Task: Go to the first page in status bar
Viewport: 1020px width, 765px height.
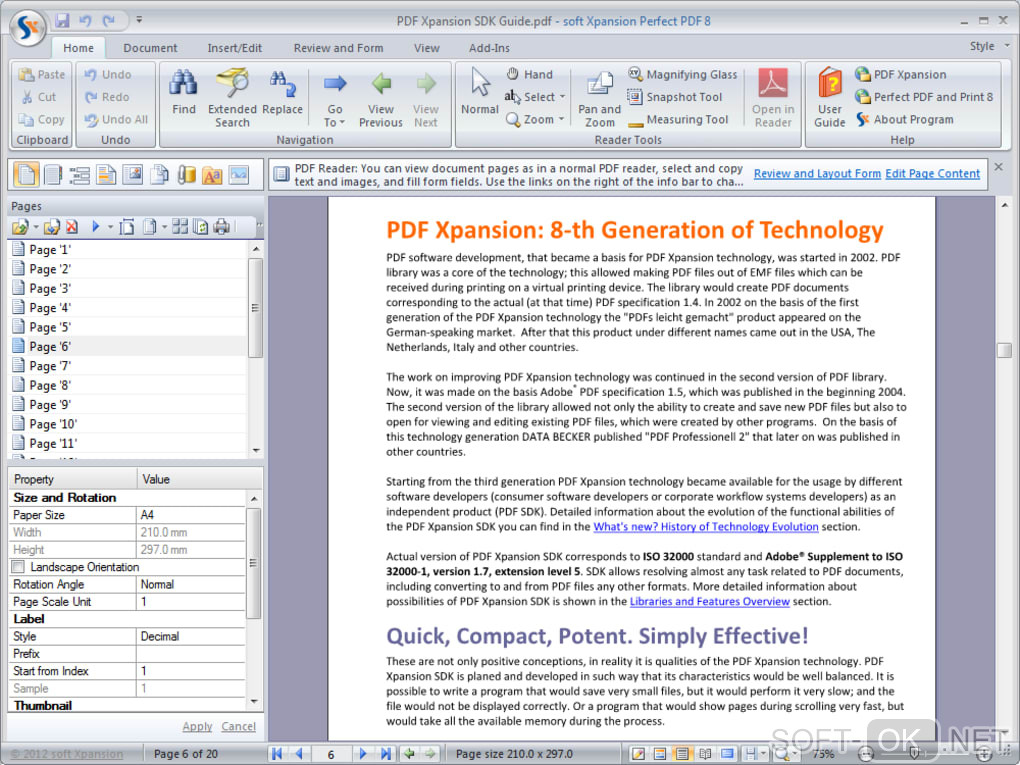Action: (x=277, y=753)
